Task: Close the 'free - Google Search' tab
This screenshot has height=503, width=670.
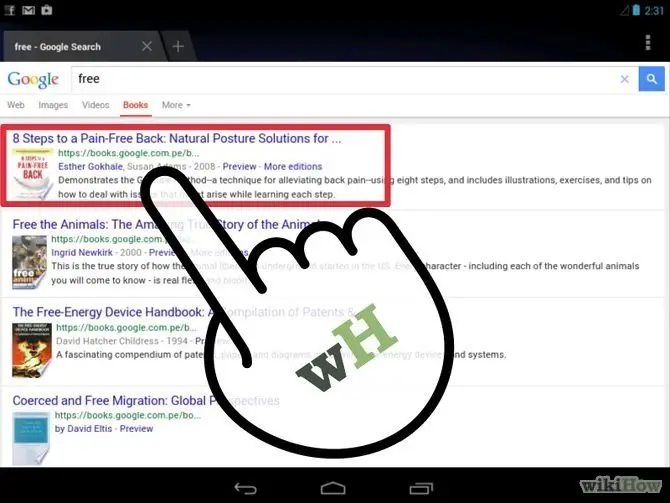Action: pyautogui.click(x=147, y=46)
